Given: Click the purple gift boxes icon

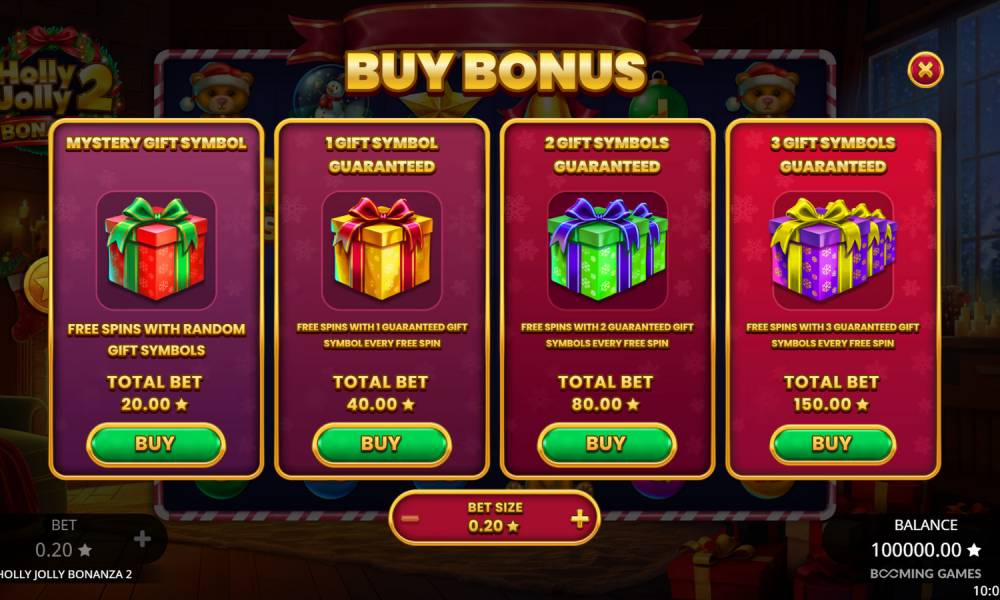Looking at the screenshot, I should (833, 250).
